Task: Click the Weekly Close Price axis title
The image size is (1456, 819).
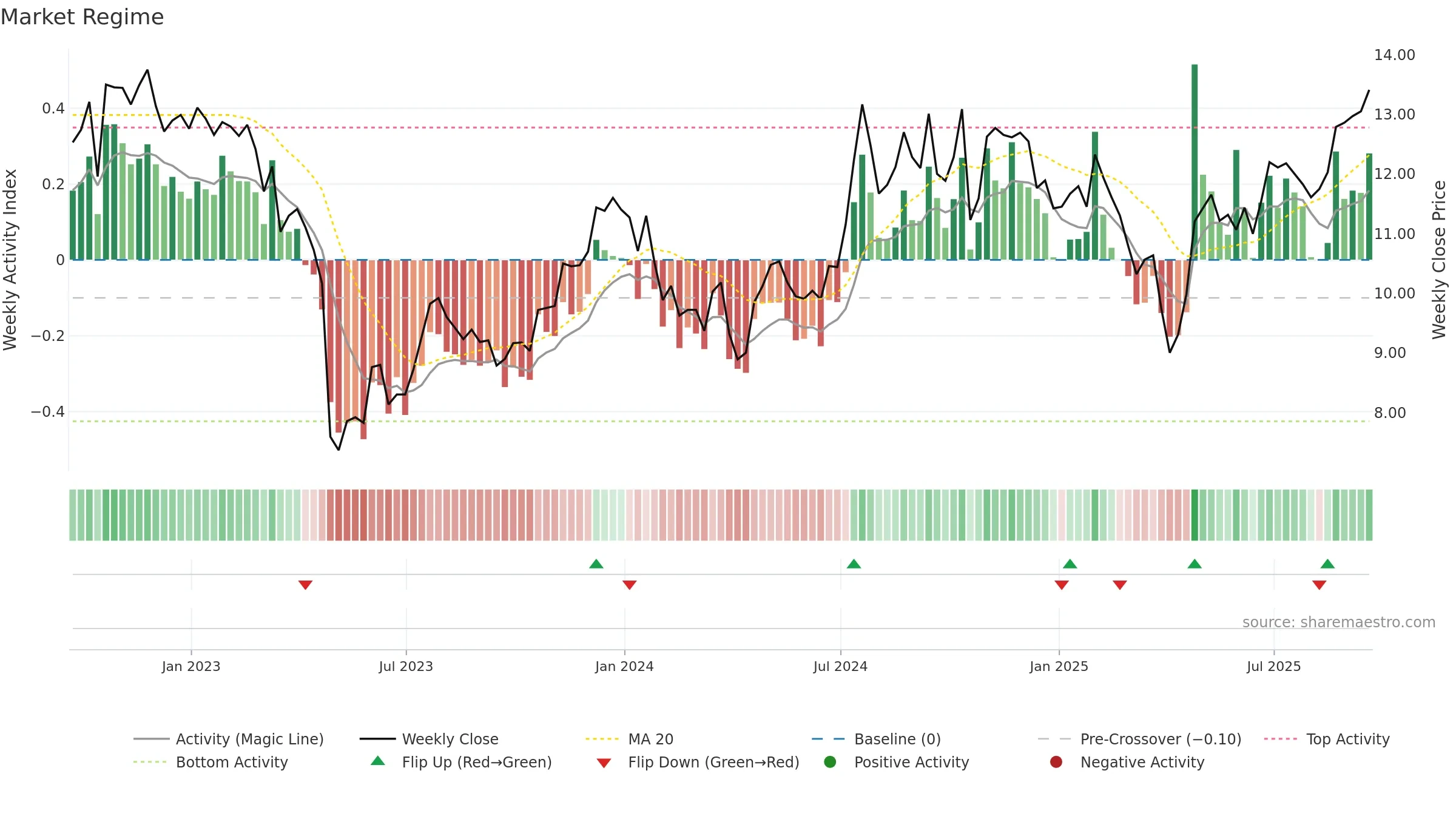Action: pyautogui.click(x=1439, y=260)
